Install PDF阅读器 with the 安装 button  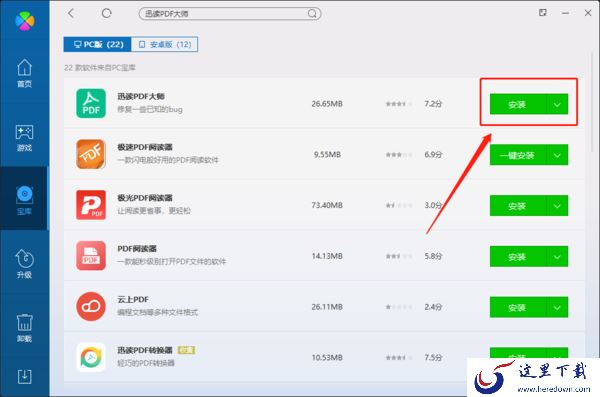point(517,256)
